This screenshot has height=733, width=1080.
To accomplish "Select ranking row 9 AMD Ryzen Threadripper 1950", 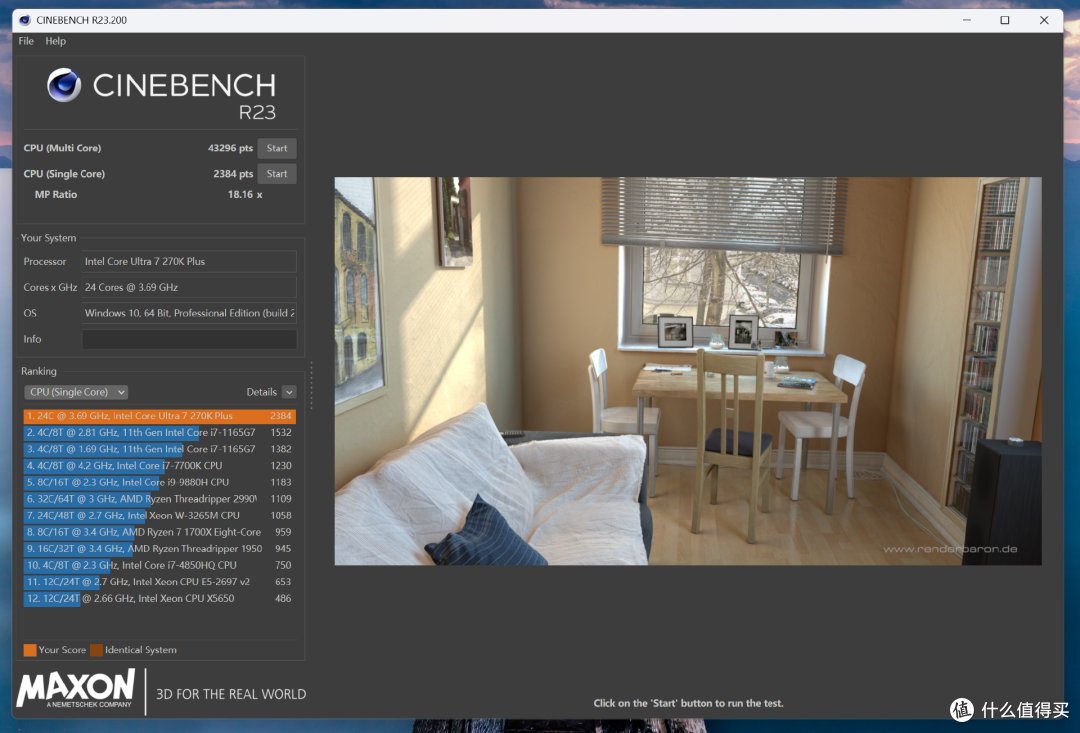I will pyautogui.click(x=160, y=548).
